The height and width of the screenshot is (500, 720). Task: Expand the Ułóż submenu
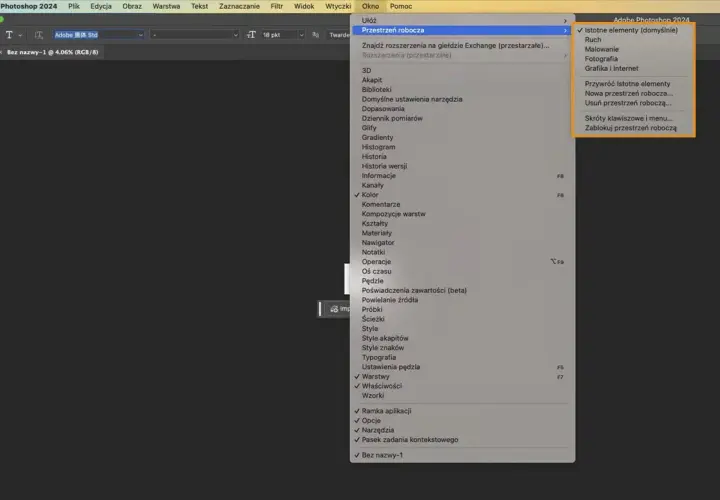(462, 21)
